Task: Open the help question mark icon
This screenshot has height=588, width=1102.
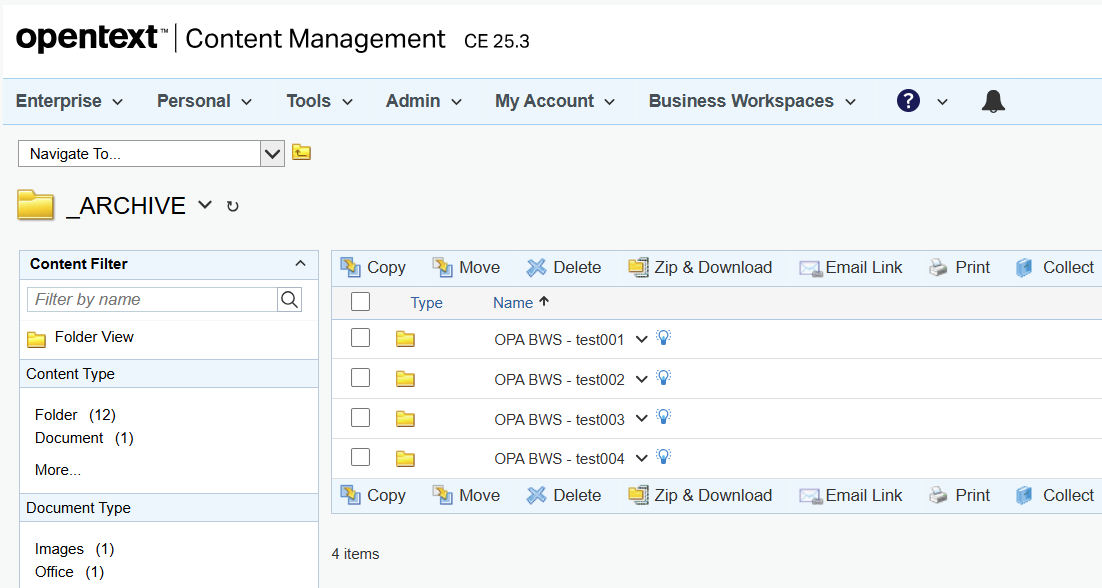Action: tap(908, 100)
